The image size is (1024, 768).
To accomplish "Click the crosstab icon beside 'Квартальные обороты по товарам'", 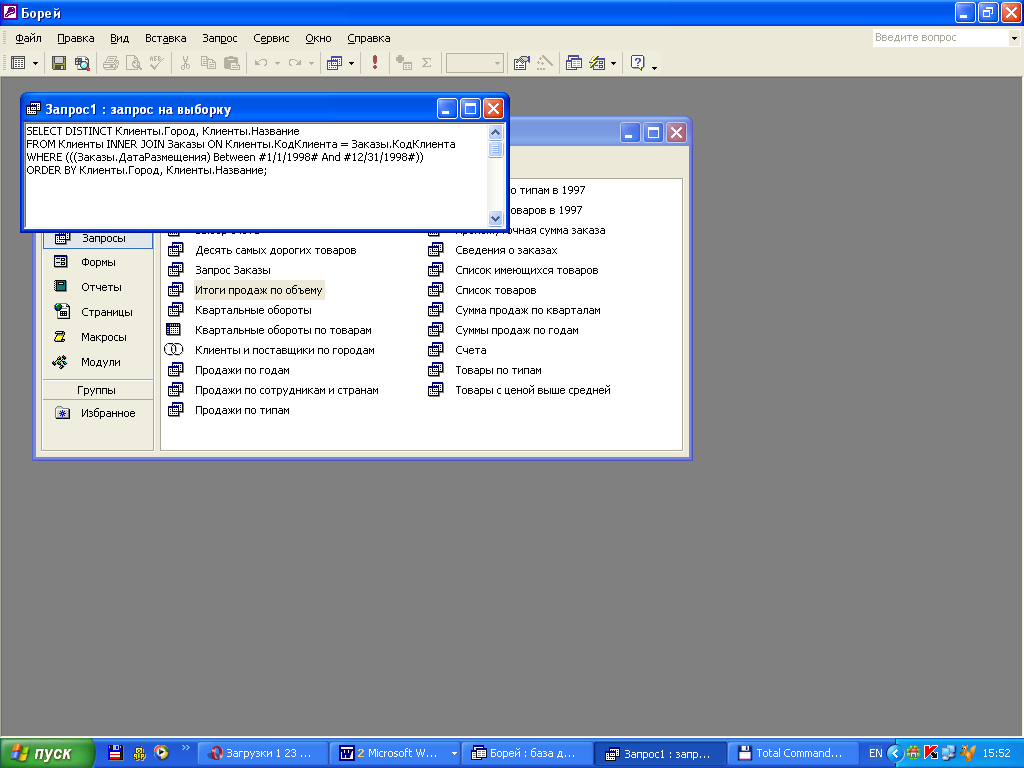I will pyautogui.click(x=174, y=329).
